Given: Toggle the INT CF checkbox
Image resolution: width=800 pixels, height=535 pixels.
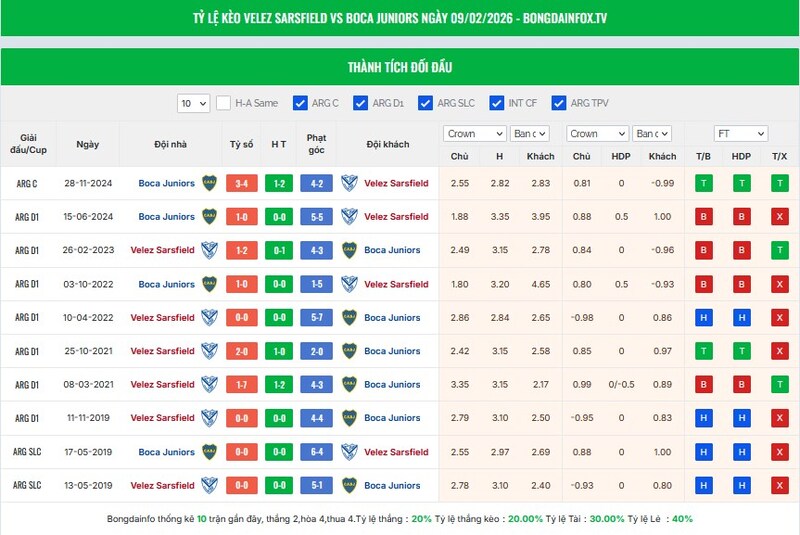Looking at the screenshot, I should [495, 103].
